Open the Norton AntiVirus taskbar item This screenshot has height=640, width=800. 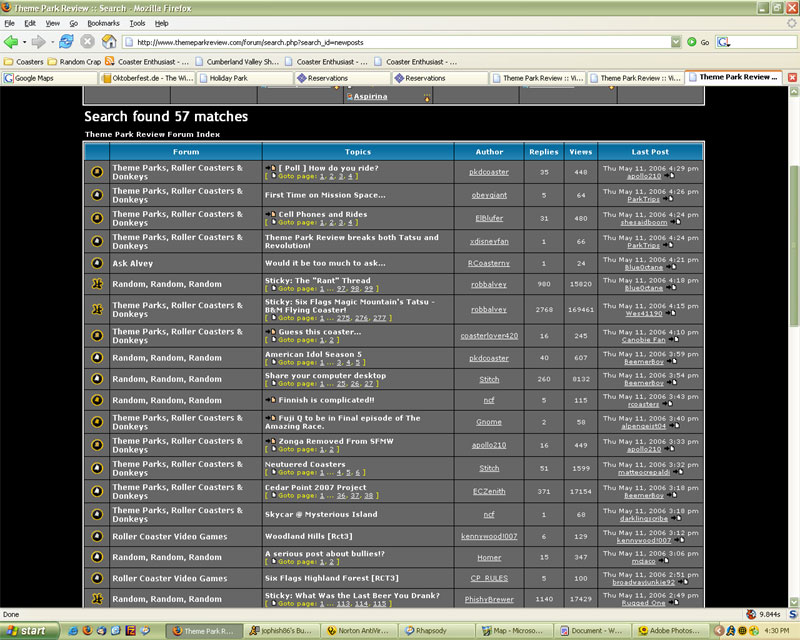pyautogui.click(x=360, y=631)
